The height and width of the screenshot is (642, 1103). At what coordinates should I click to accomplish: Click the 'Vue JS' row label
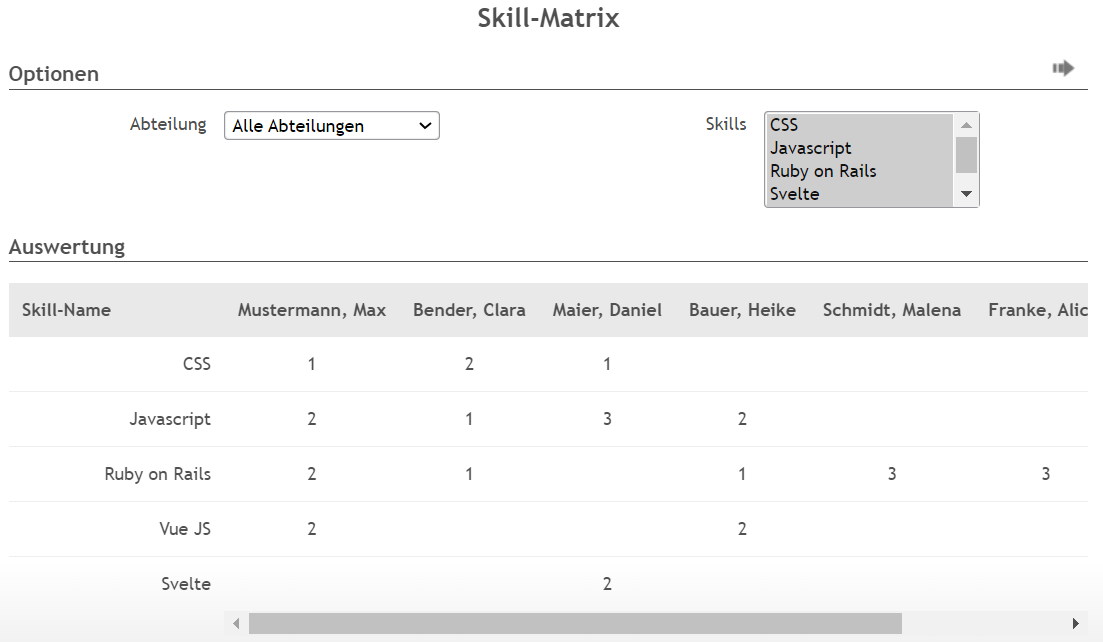[x=185, y=528]
